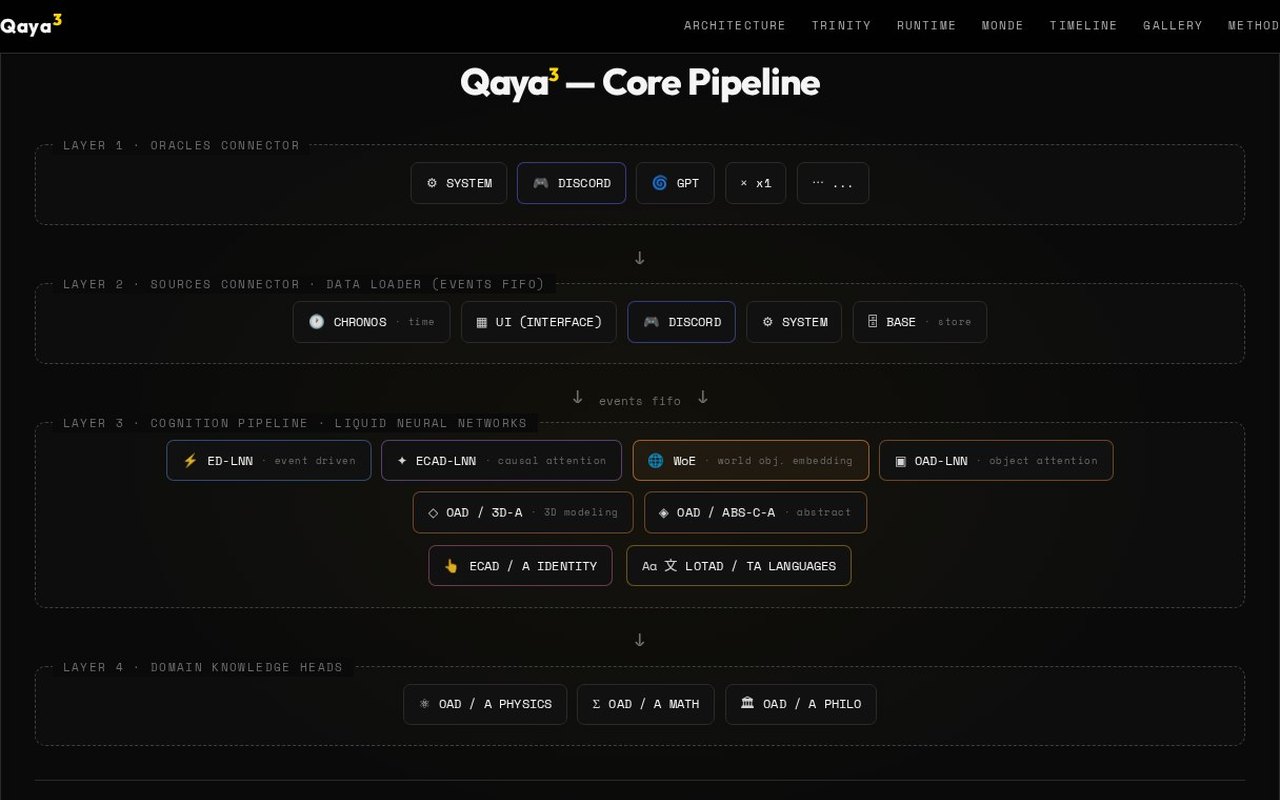Click gamepad icon on Layer 2 DISCORD

[x=651, y=322]
